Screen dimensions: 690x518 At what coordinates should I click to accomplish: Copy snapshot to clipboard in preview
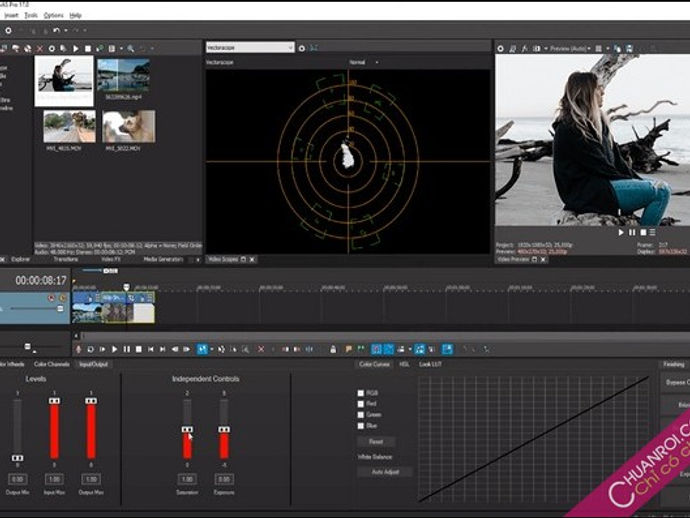[618, 48]
